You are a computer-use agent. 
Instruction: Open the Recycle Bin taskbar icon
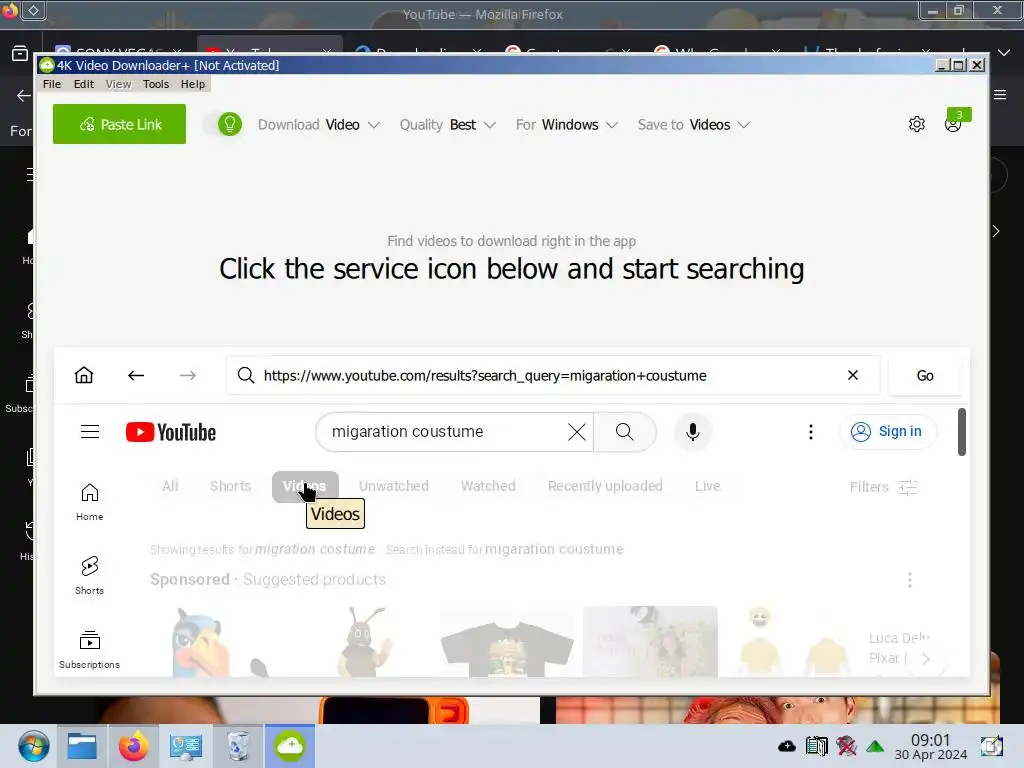point(238,746)
